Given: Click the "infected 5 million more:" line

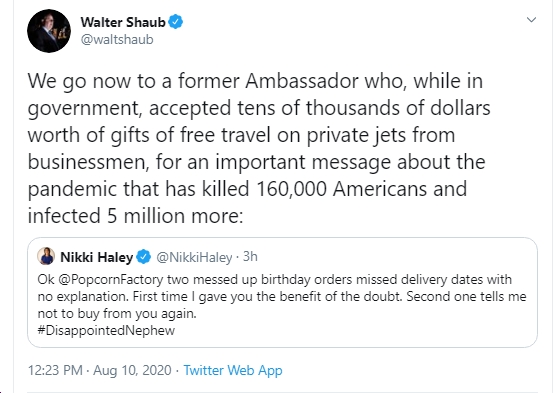Looking at the screenshot, I should [x=135, y=216].
